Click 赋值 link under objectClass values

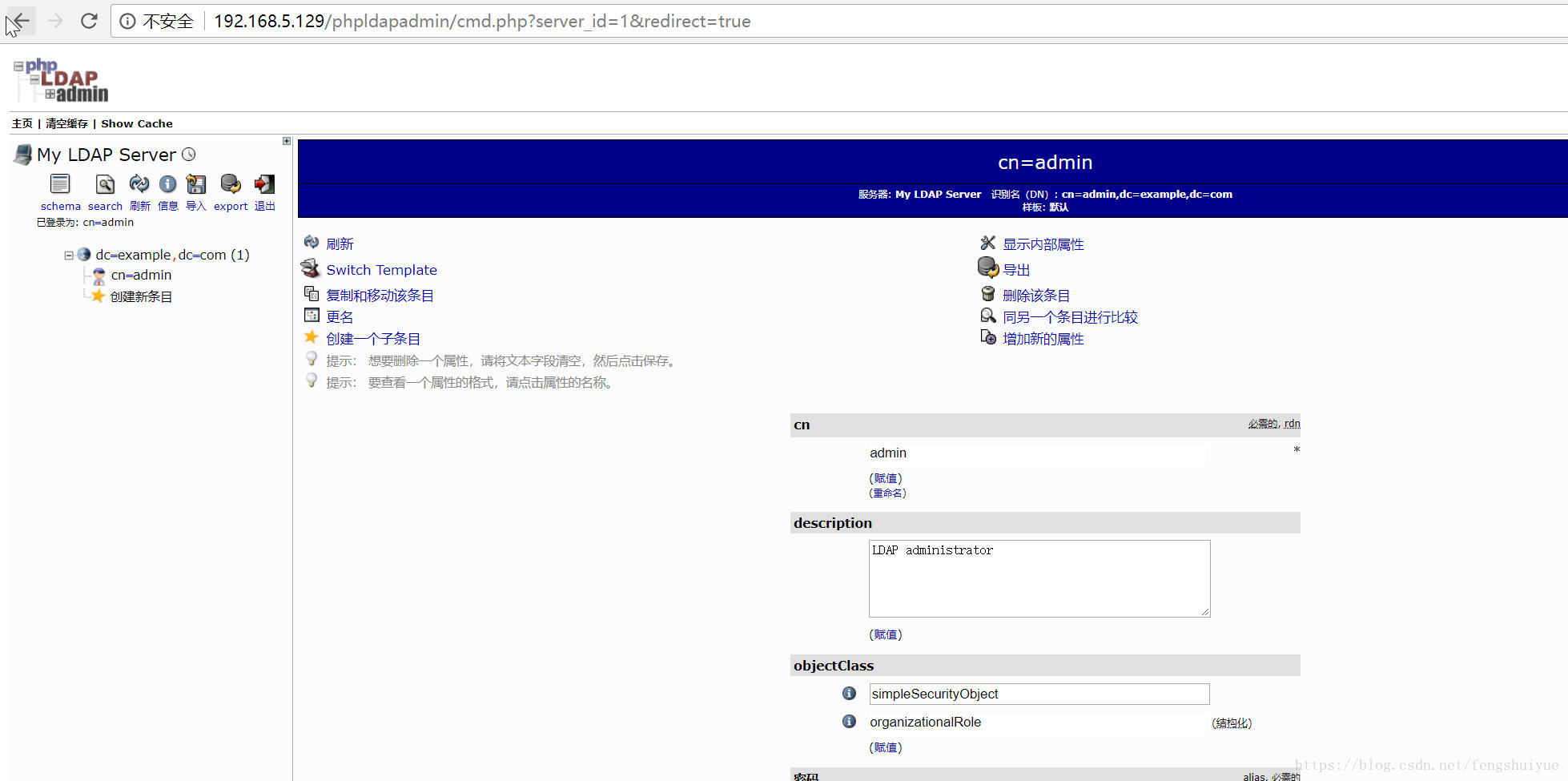886,747
